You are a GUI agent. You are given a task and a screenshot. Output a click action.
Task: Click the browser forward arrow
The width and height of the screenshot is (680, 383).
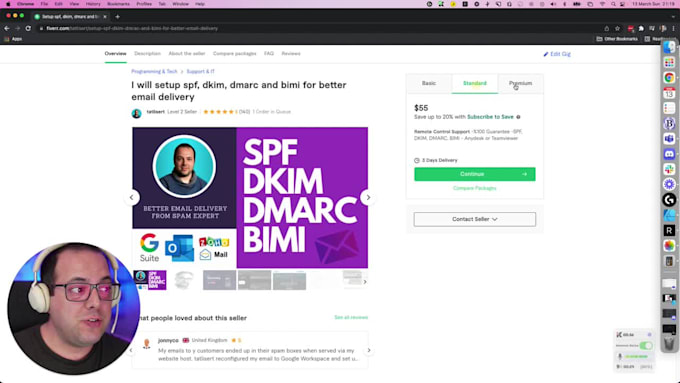(x=17, y=28)
